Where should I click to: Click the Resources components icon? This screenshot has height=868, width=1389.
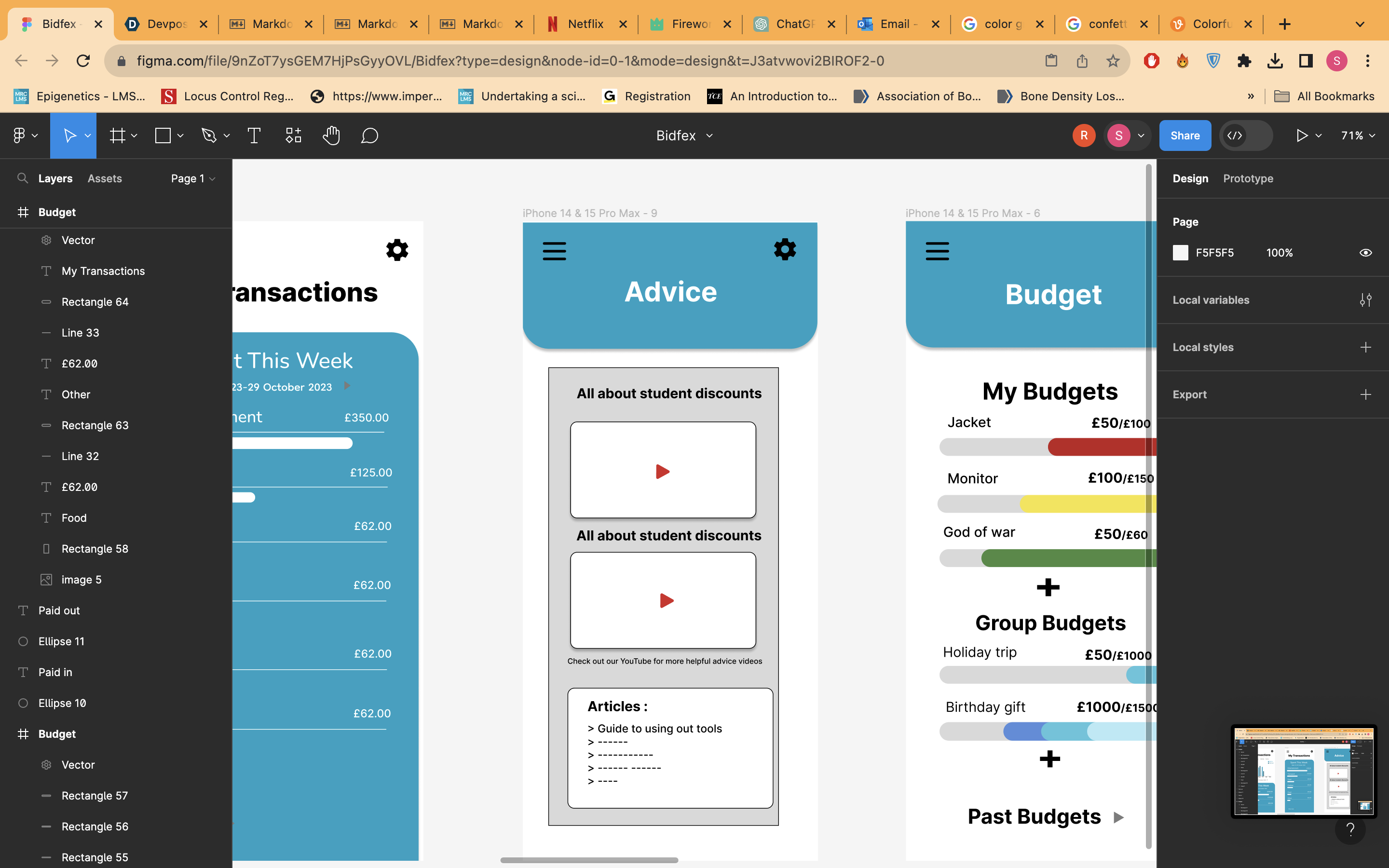point(293,136)
